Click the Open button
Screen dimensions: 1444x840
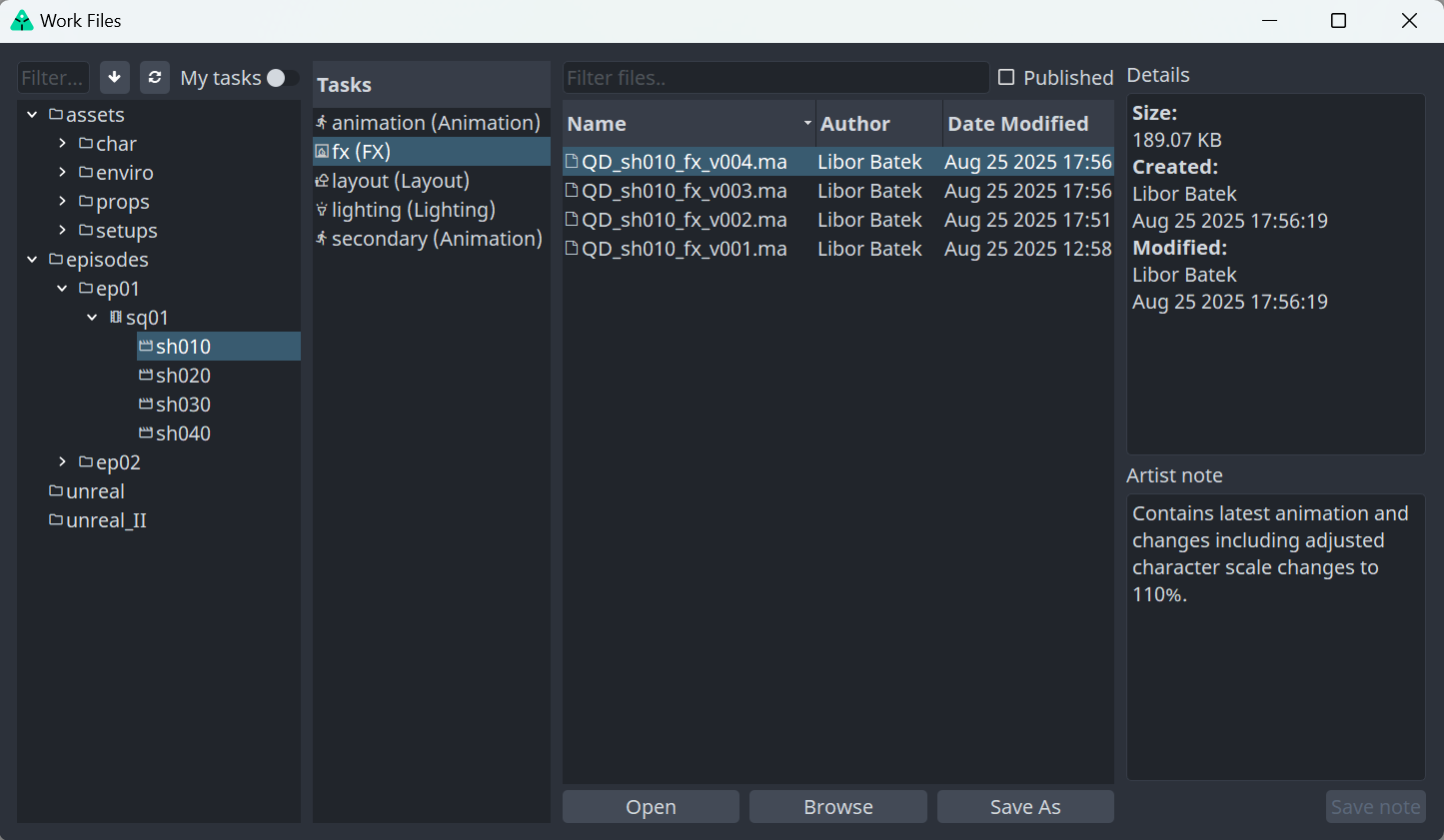(651, 807)
